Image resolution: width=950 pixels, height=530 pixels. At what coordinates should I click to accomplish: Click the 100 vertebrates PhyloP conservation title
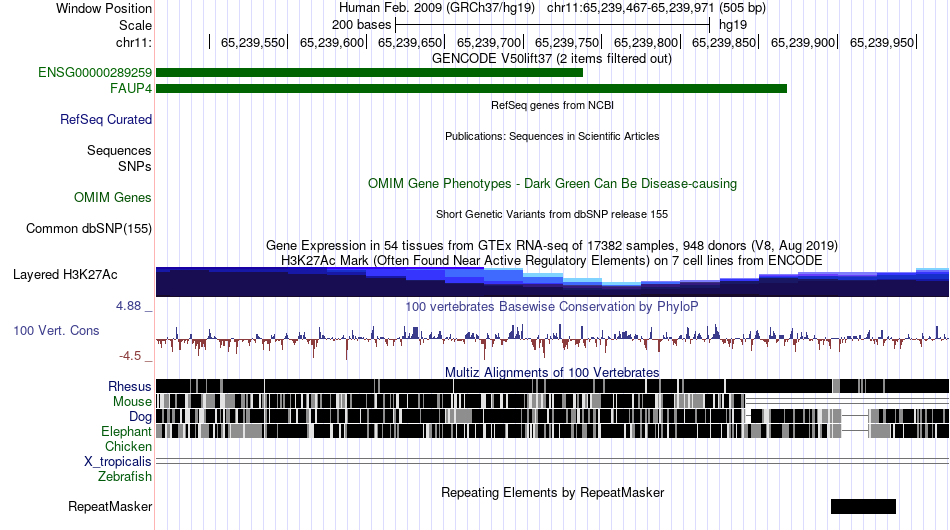click(552, 306)
